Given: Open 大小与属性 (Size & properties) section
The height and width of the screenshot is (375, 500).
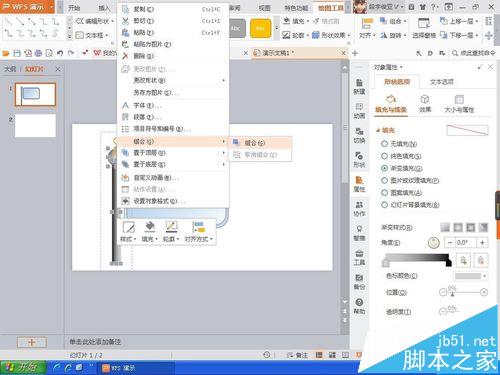Looking at the screenshot, I should click(x=459, y=103).
